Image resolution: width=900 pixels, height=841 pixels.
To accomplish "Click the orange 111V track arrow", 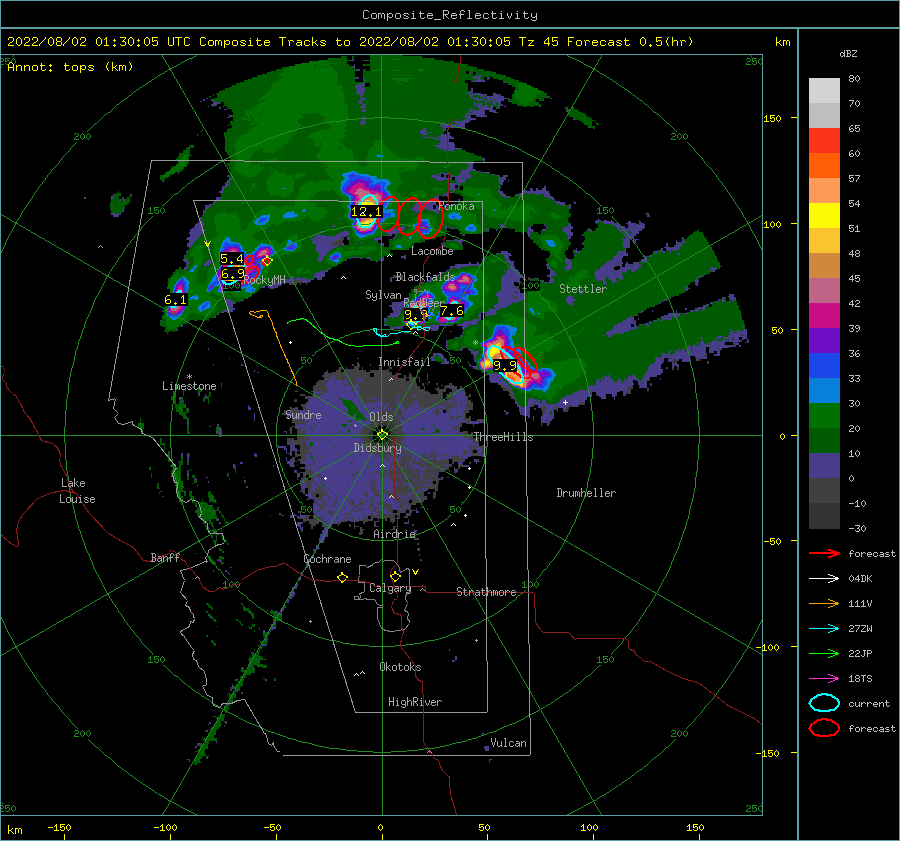I will click(x=824, y=603).
